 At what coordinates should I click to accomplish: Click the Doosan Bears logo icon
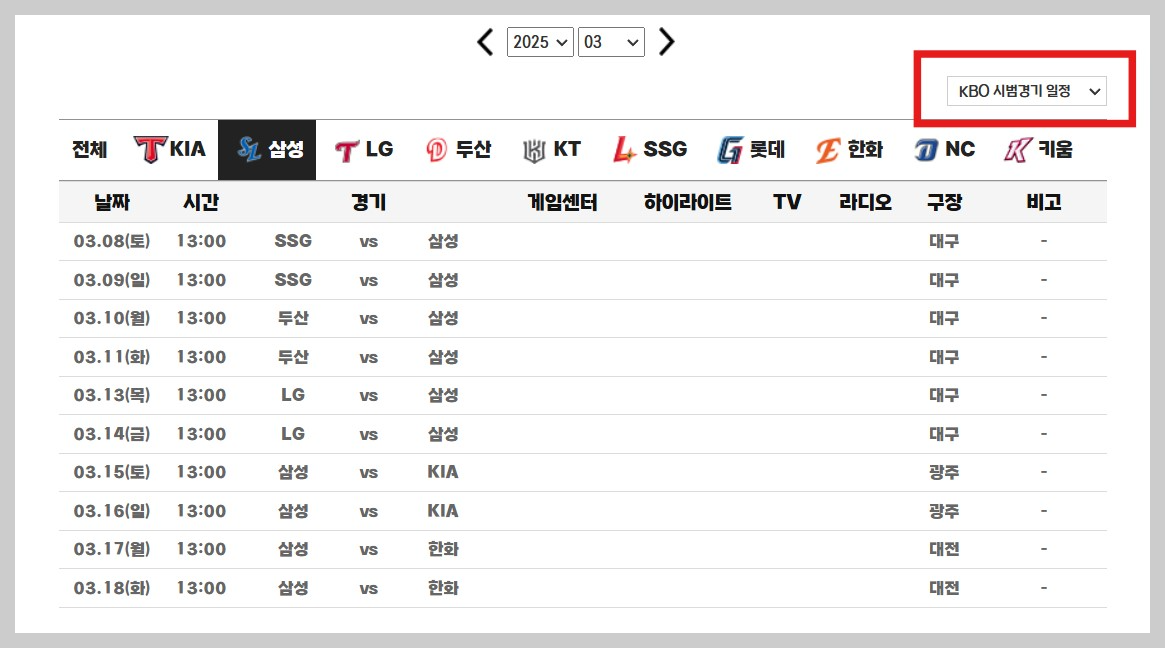437,148
